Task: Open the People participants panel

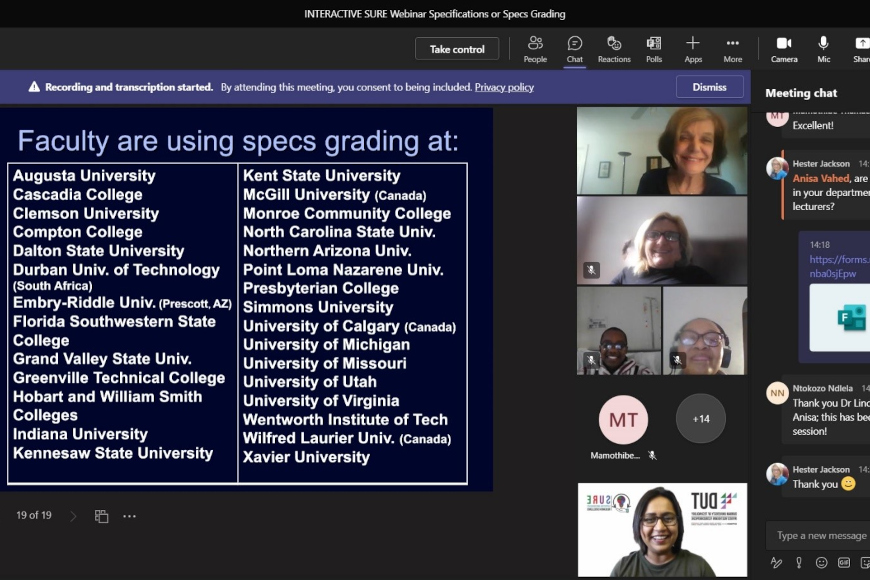Action: [535, 49]
